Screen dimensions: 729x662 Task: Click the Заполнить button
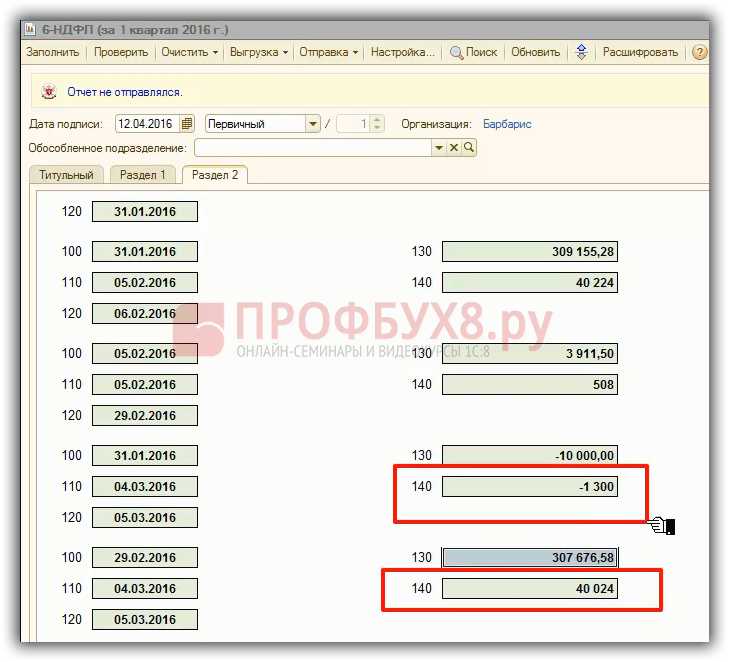[52, 53]
